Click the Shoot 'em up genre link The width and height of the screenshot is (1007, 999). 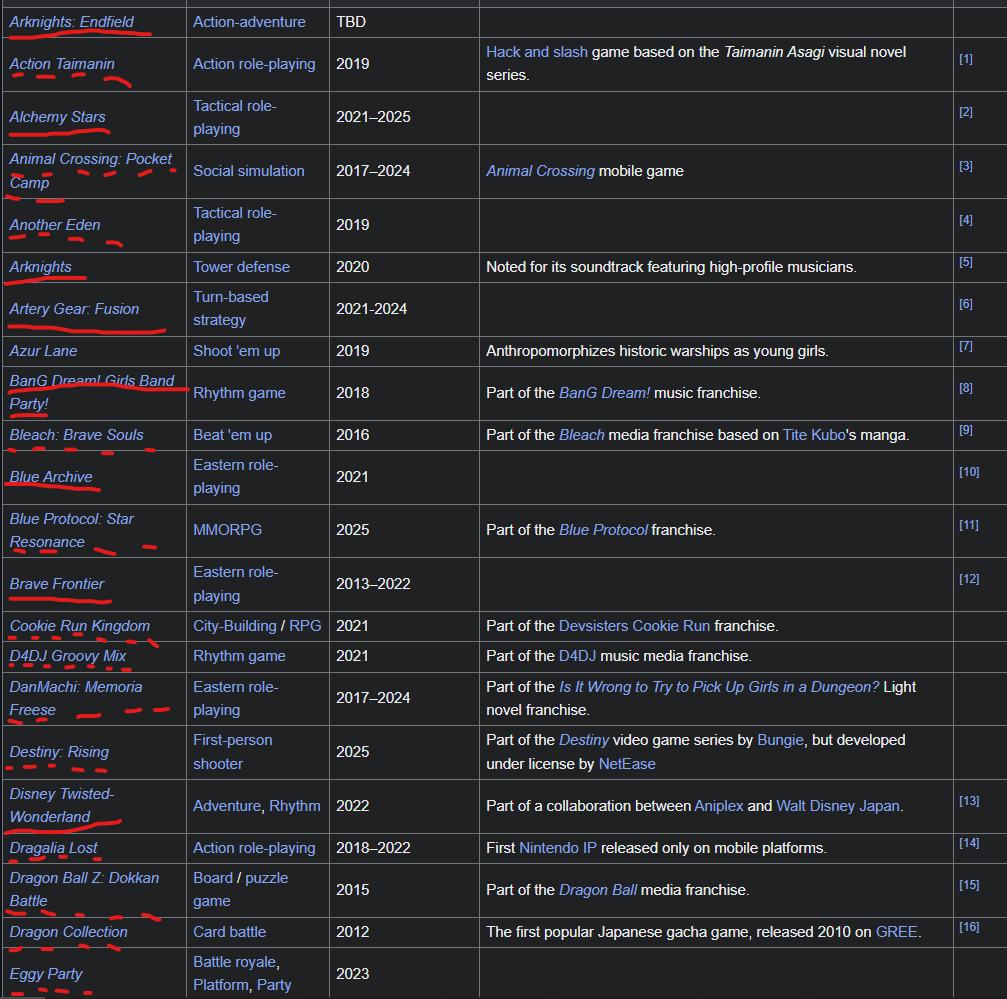[236, 351]
